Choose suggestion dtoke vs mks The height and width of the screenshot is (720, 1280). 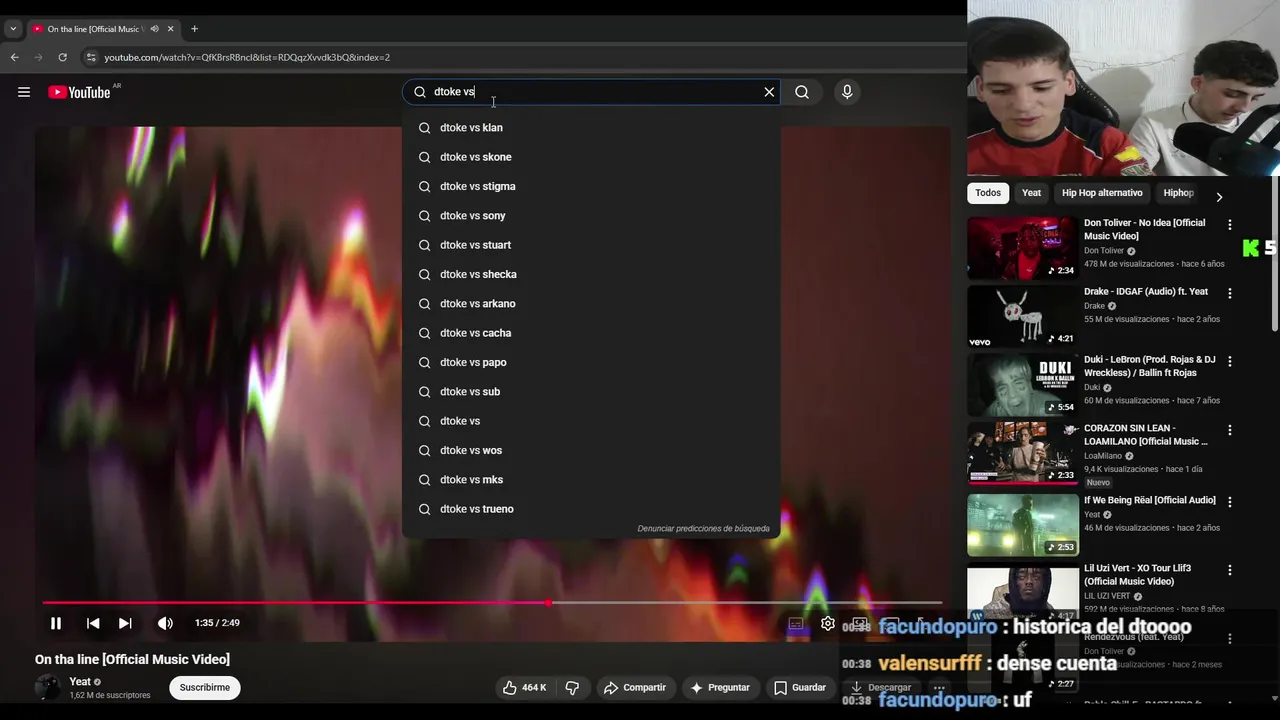pyautogui.click(x=591, y=480)
